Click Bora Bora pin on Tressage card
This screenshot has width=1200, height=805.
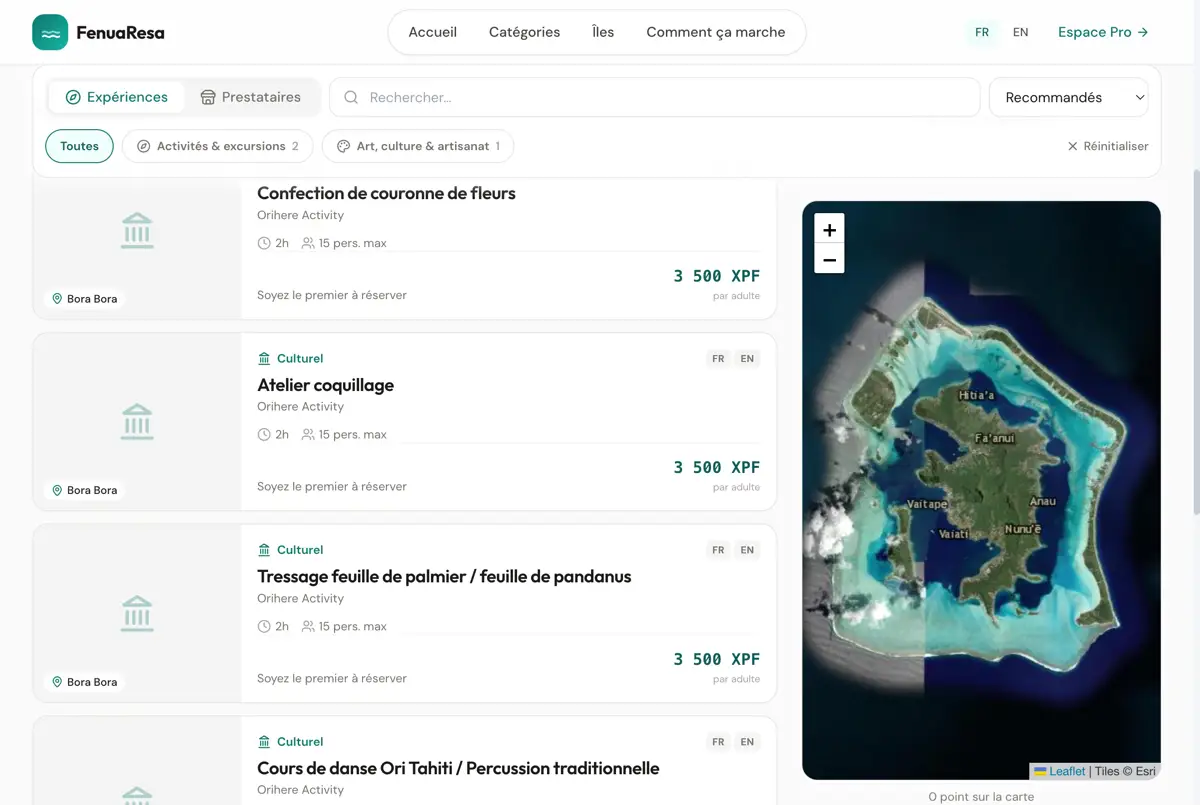coord(57,682)
